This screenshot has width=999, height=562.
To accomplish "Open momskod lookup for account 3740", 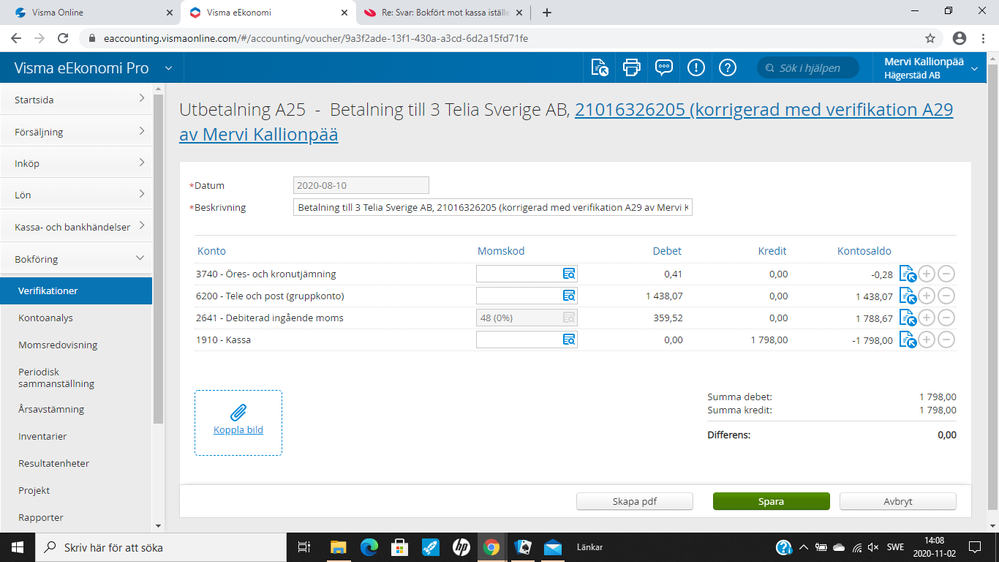I will [569, 274].
